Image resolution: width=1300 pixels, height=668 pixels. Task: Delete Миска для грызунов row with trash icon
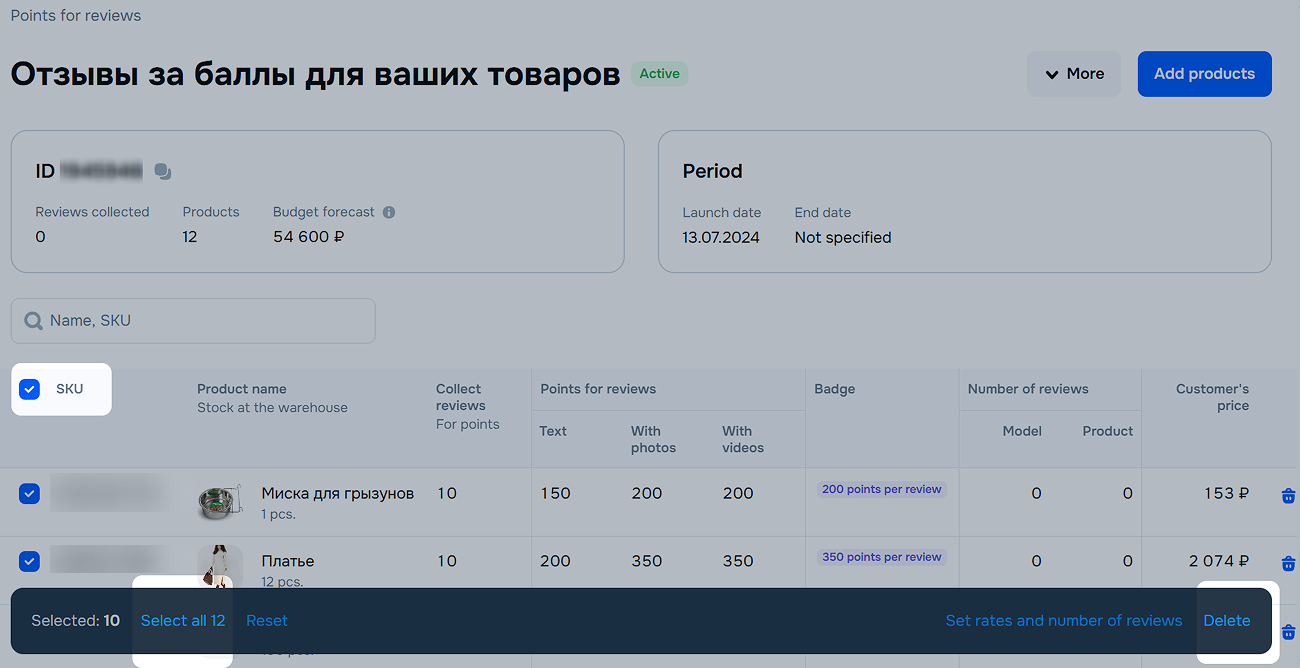point(1288,495)
